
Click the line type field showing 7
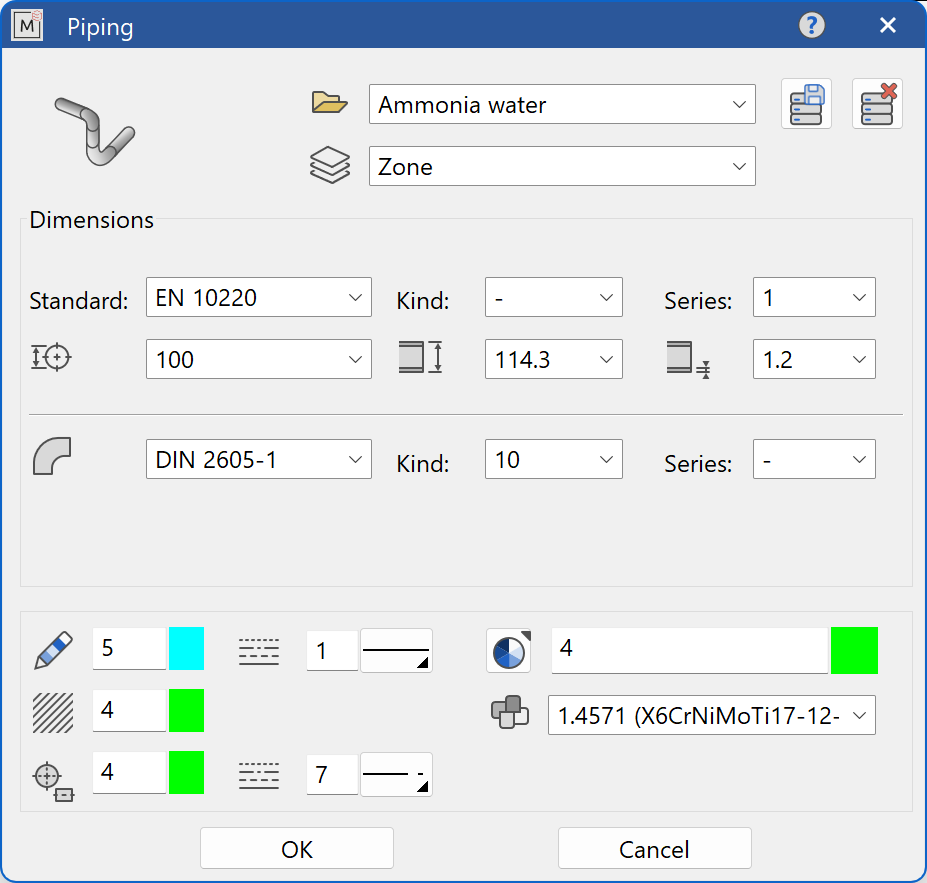pyautogui.click(x=332, y=774)
